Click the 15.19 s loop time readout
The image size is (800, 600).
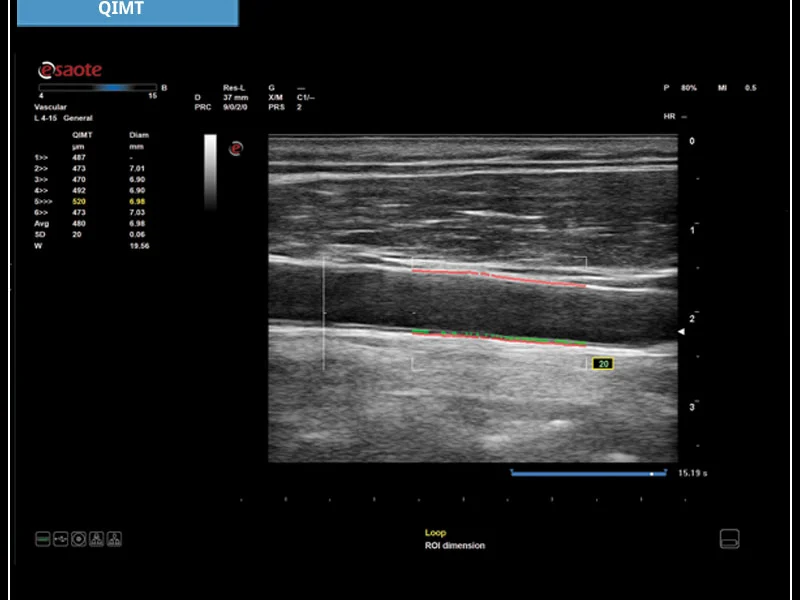[694, 473]
